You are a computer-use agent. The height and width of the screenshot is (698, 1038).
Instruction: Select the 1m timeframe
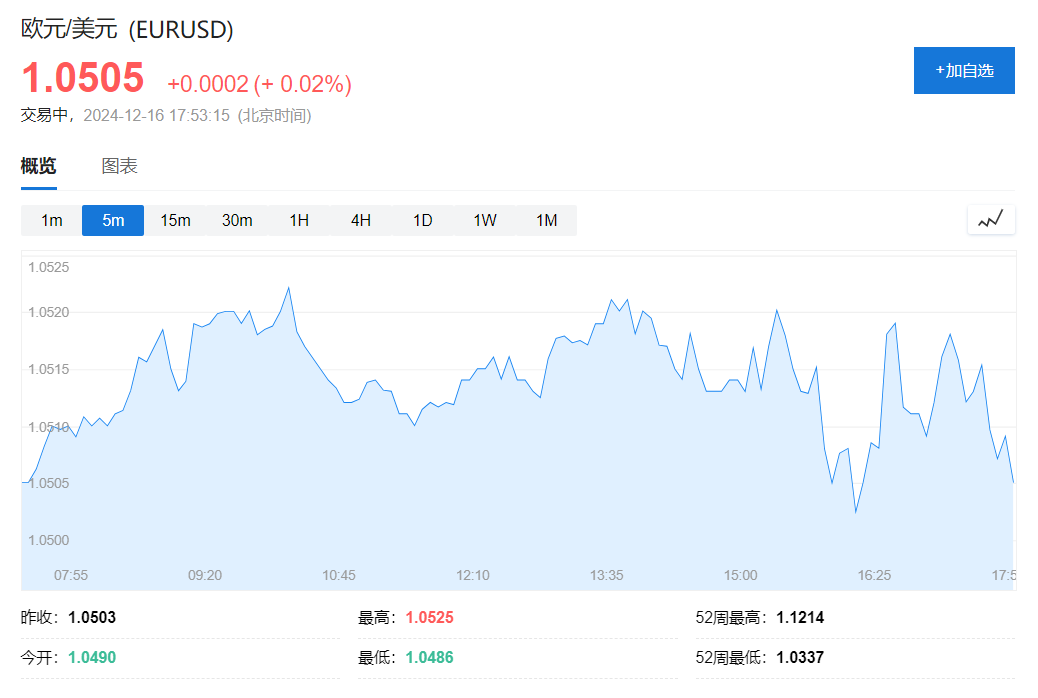click(x=52, y=220)
